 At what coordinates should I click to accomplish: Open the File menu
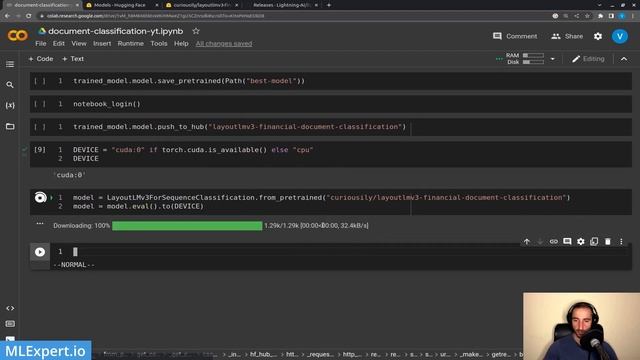41,43
